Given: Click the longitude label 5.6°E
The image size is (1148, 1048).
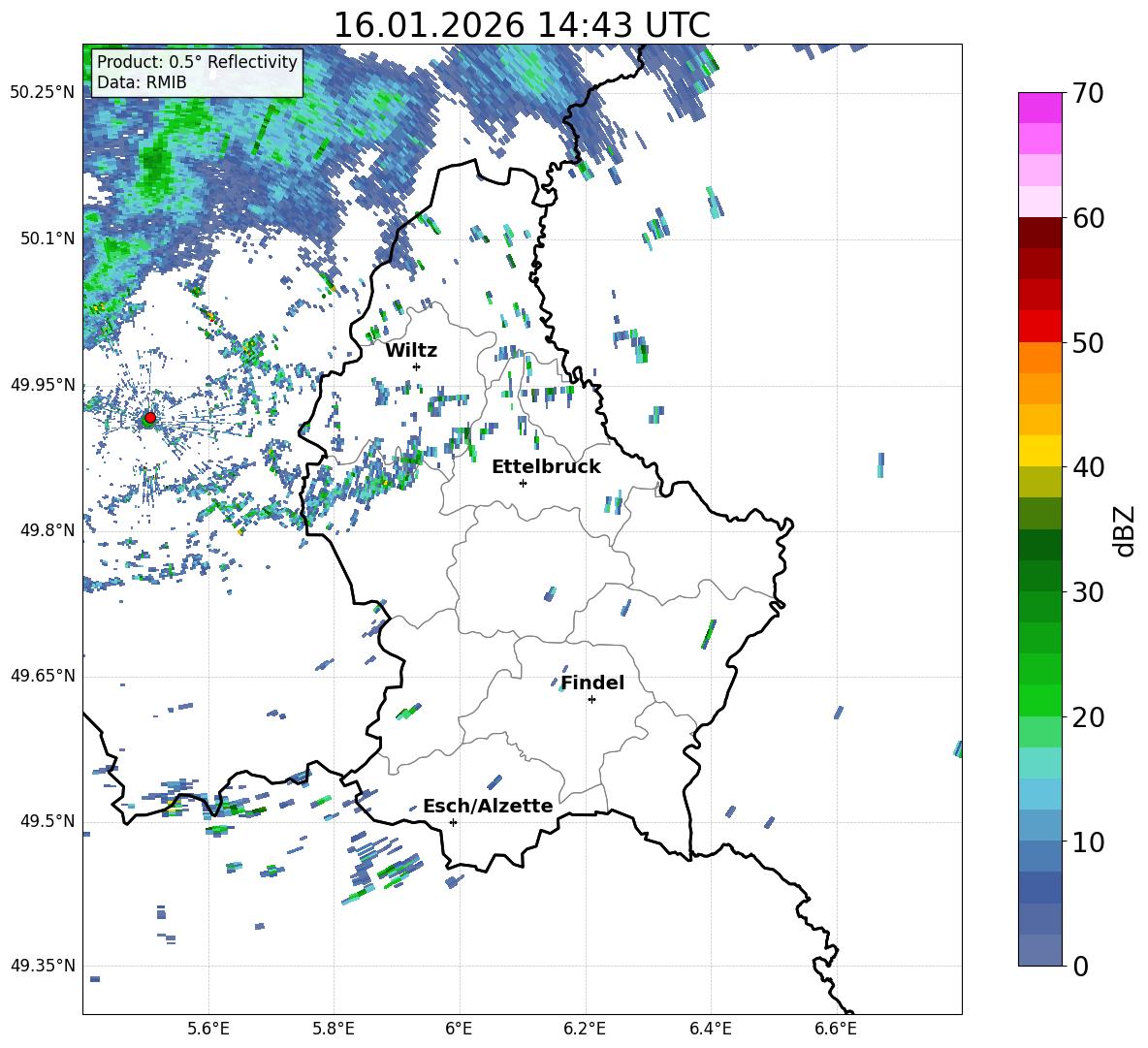Looking at the screenshot, I should [207, 1029].
